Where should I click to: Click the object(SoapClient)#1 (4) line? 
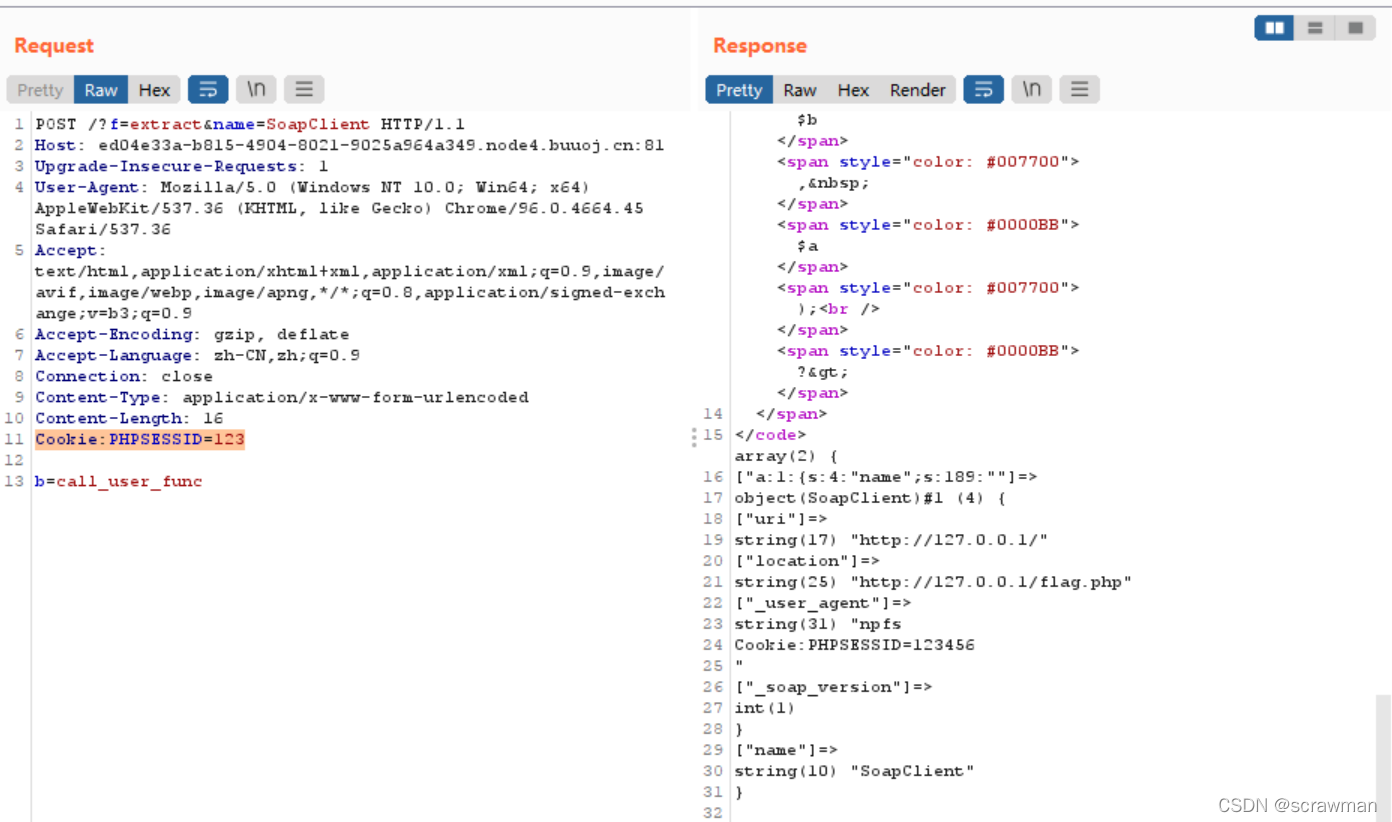[x=870, y=498]
